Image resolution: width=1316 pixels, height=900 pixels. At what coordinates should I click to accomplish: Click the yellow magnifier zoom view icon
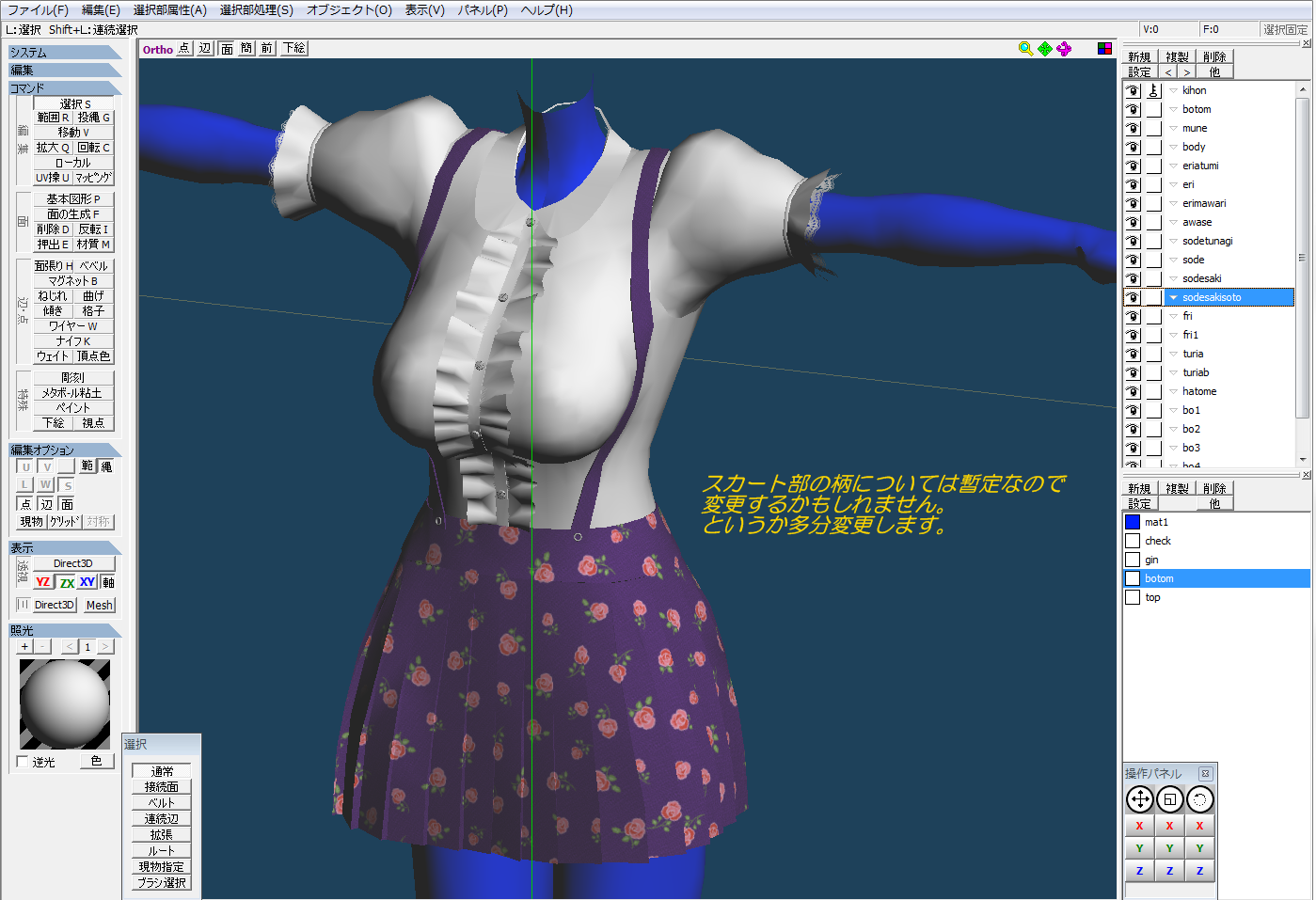pyautogui.click(x=1025, y=48)
